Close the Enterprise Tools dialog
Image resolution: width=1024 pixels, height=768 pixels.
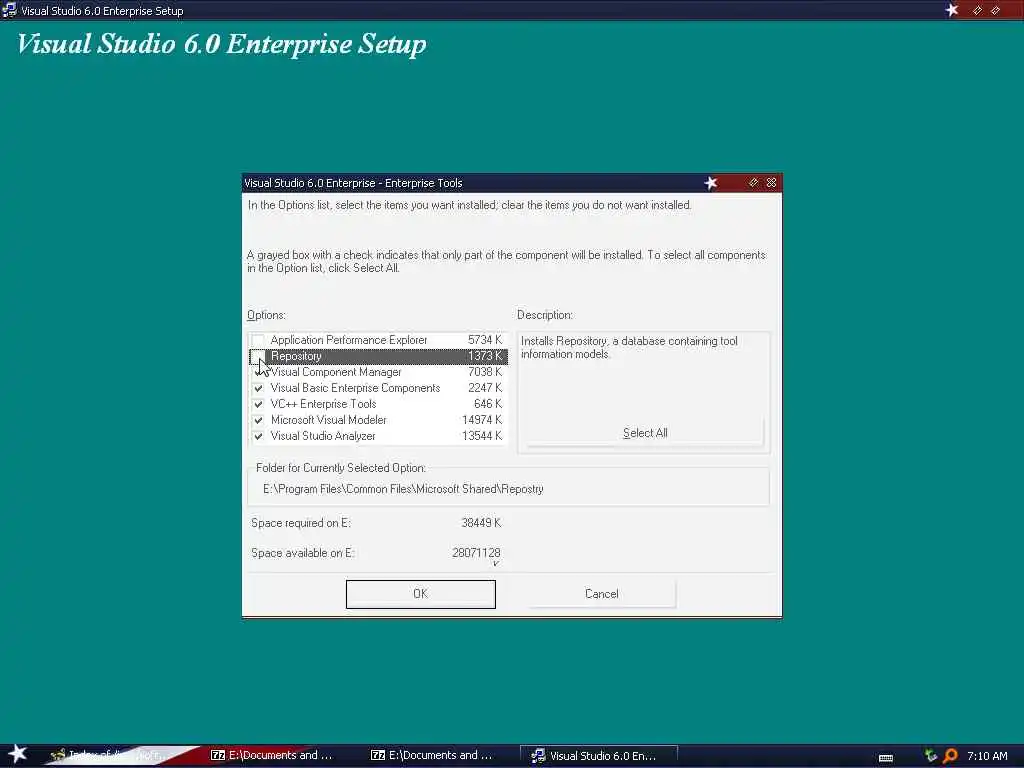point(771,183)
